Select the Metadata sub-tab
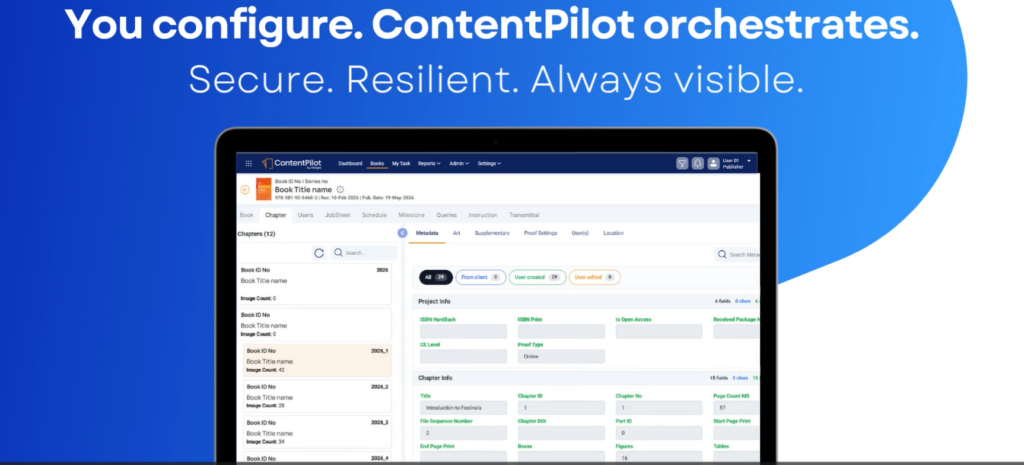Screen dimensions: 1024x465 click(x=426, y=233)
